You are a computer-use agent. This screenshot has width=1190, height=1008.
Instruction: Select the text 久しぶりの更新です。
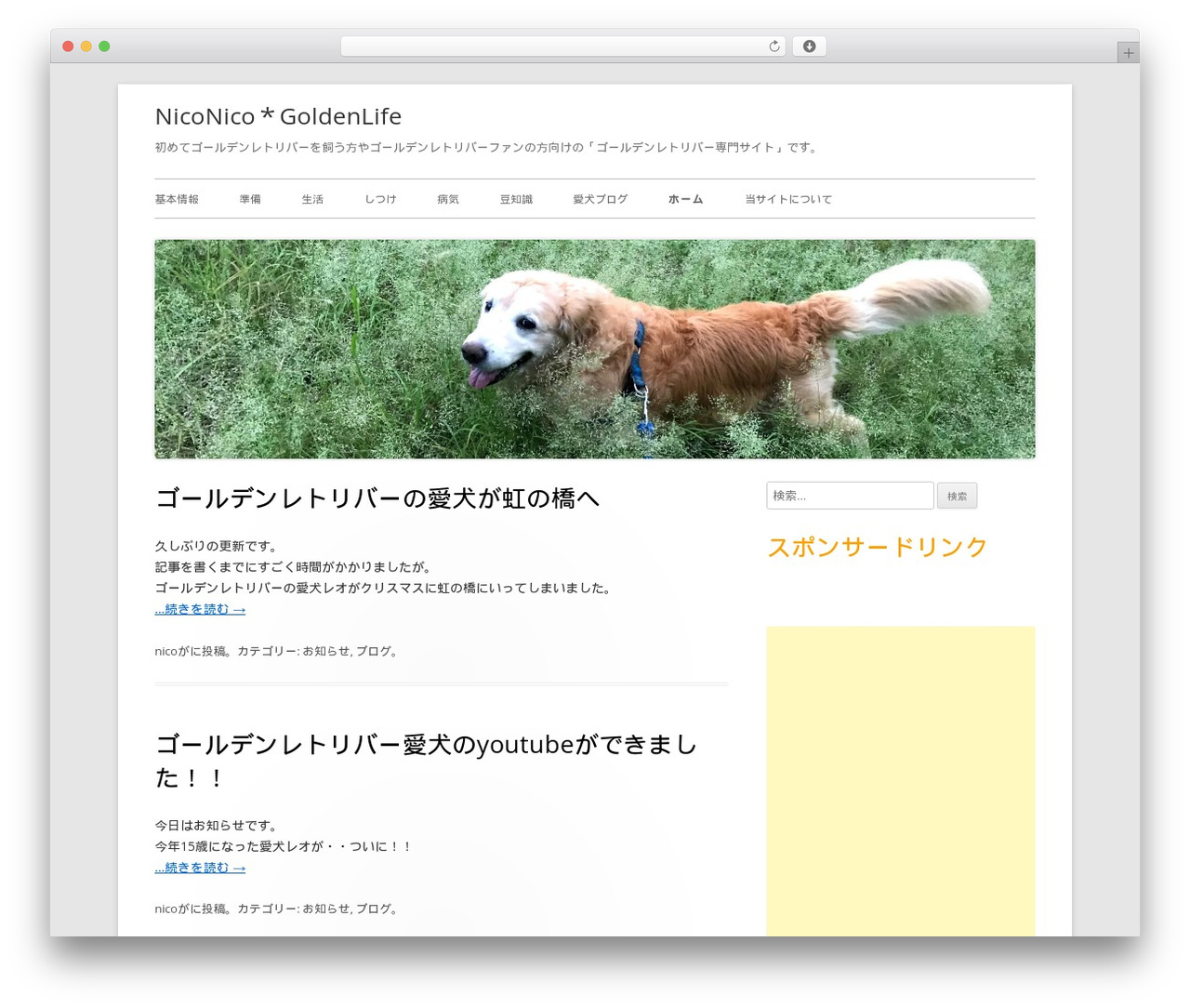coord(218,546)
